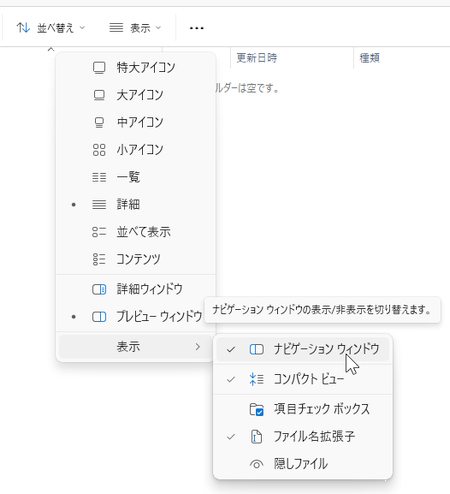
Task: Click the 中アイコン monitor icon
Action: 99,122
